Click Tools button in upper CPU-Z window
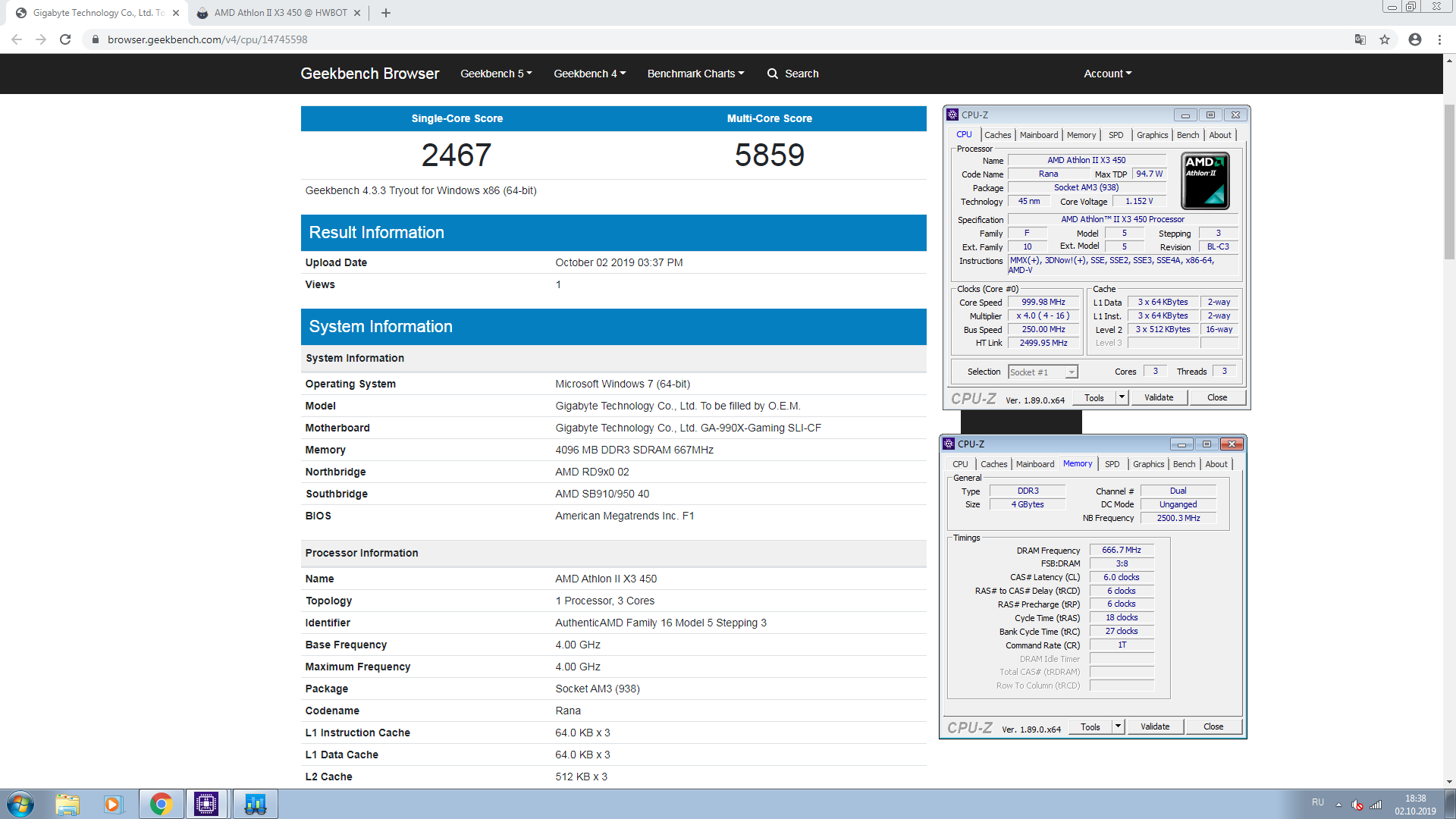The height and width of the screenshot is (819, 1456). point(1094,397)
